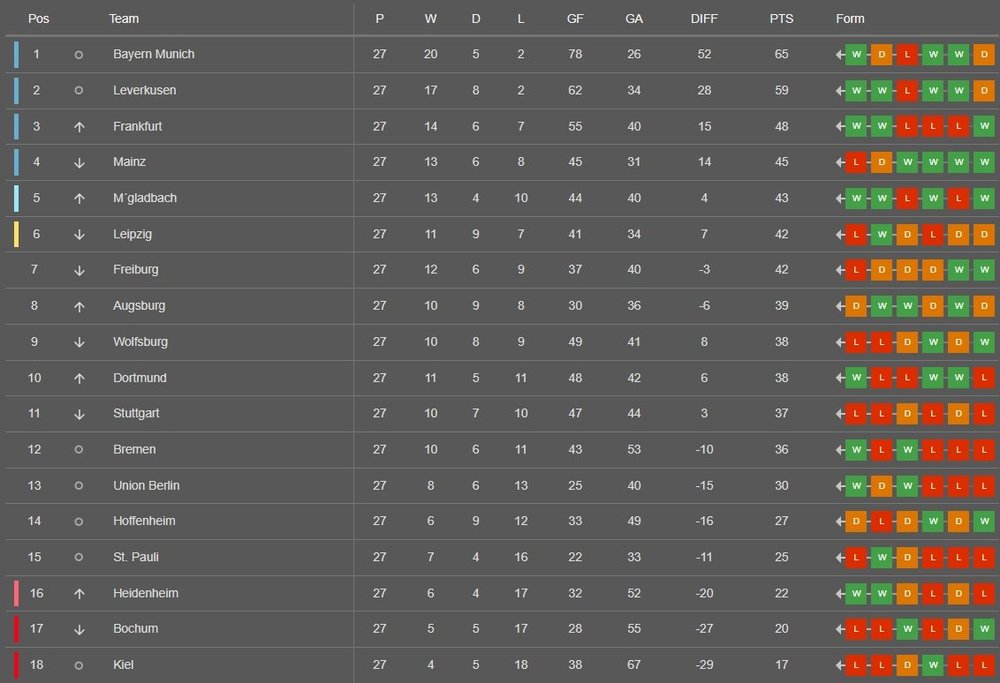Click the unchanged circle icon beside Leverkusen
Viewport: 1000px width, 683px height.
[x=78, y=91]
